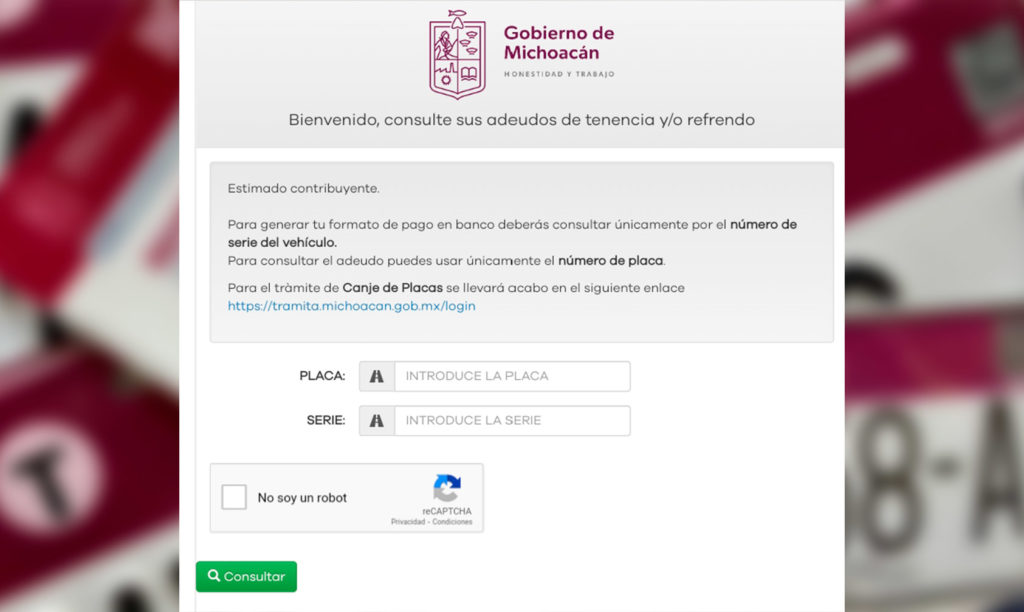Open the tramita.michoacan.gob.mx/login link
The height and width of the screenshot is (612, 1024).
(x=352, y=306)
